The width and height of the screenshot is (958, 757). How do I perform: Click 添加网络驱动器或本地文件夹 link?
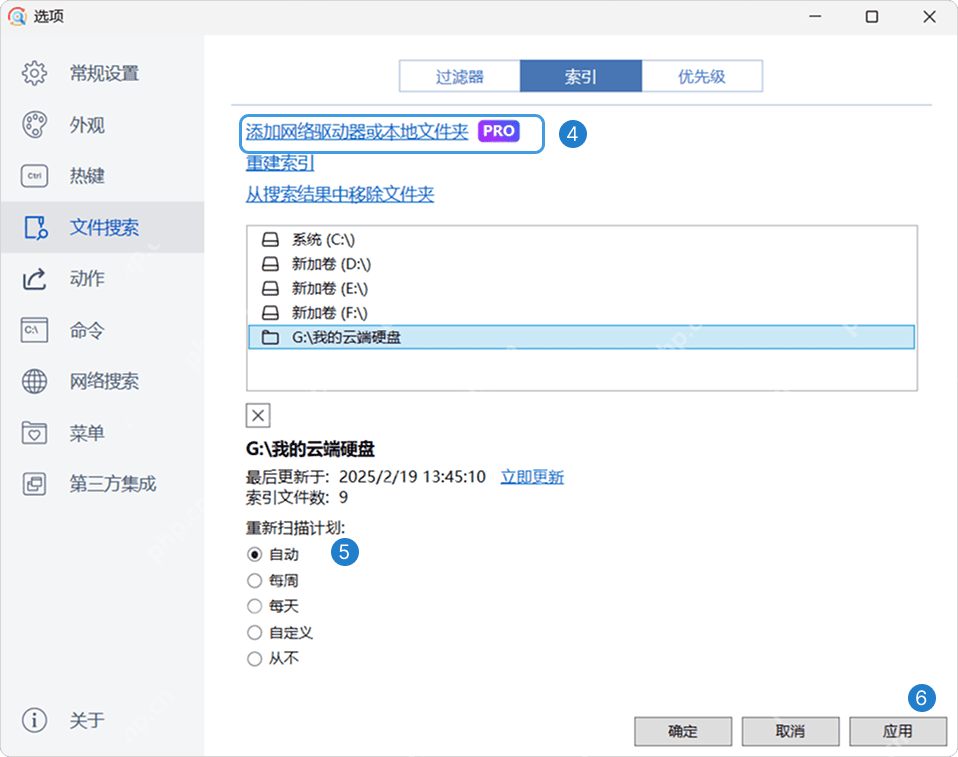click(357, 131)
